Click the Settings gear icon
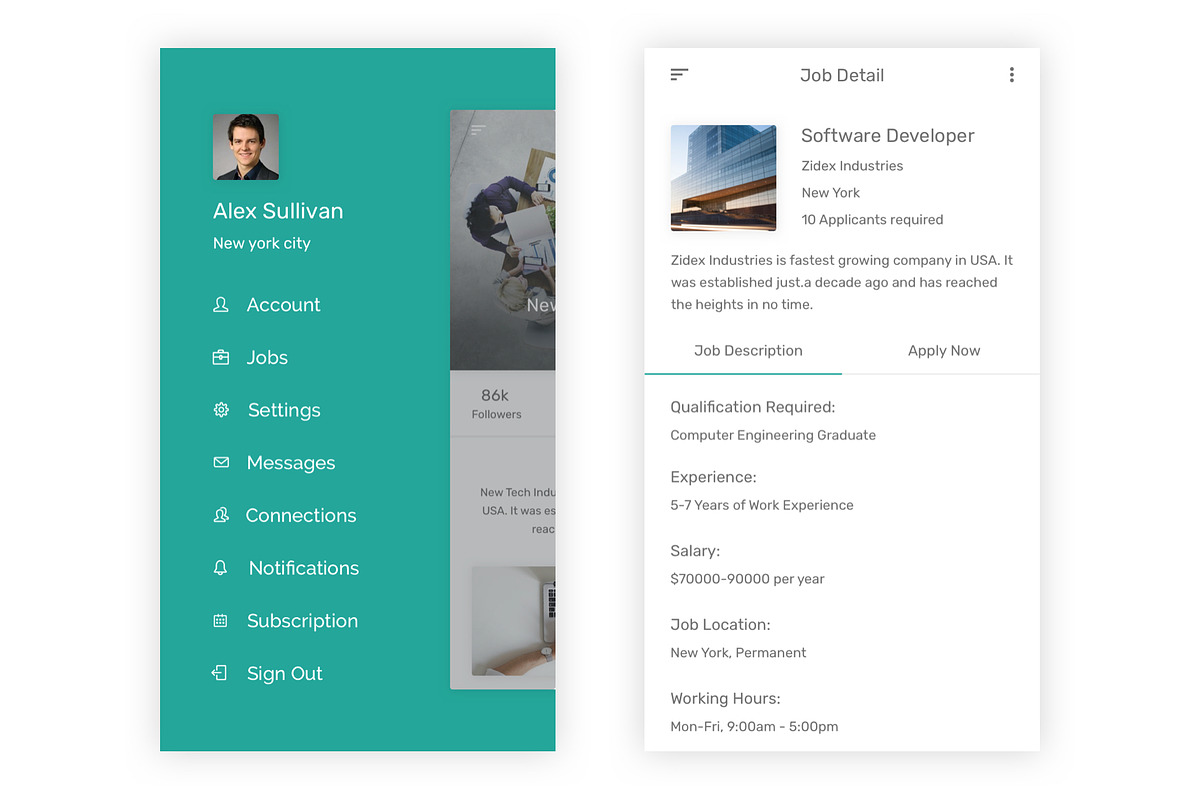 pyautogui.click(x=221, y=410)
